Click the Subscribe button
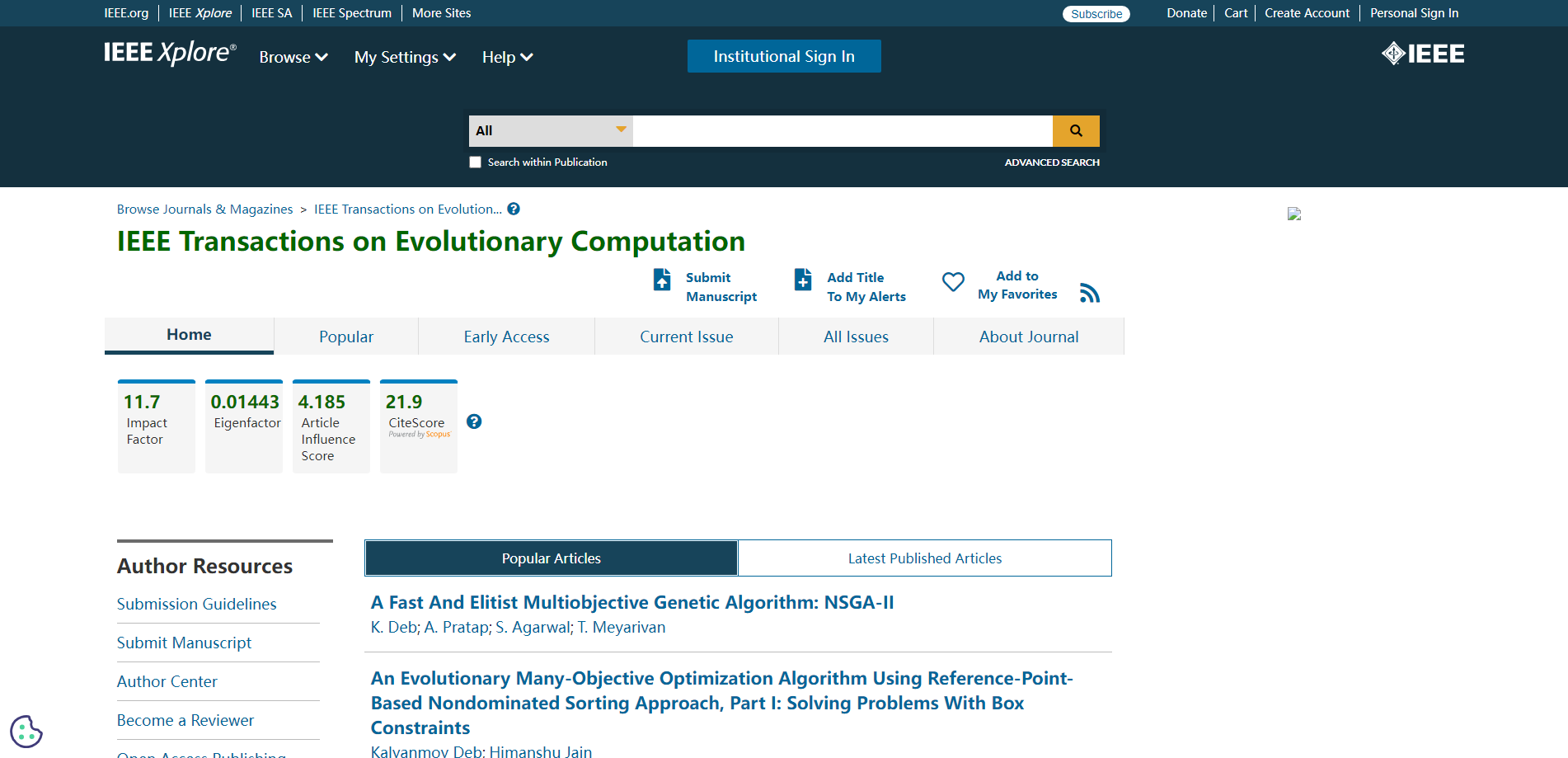1568x758 pixels. [x=1096, y=14]
